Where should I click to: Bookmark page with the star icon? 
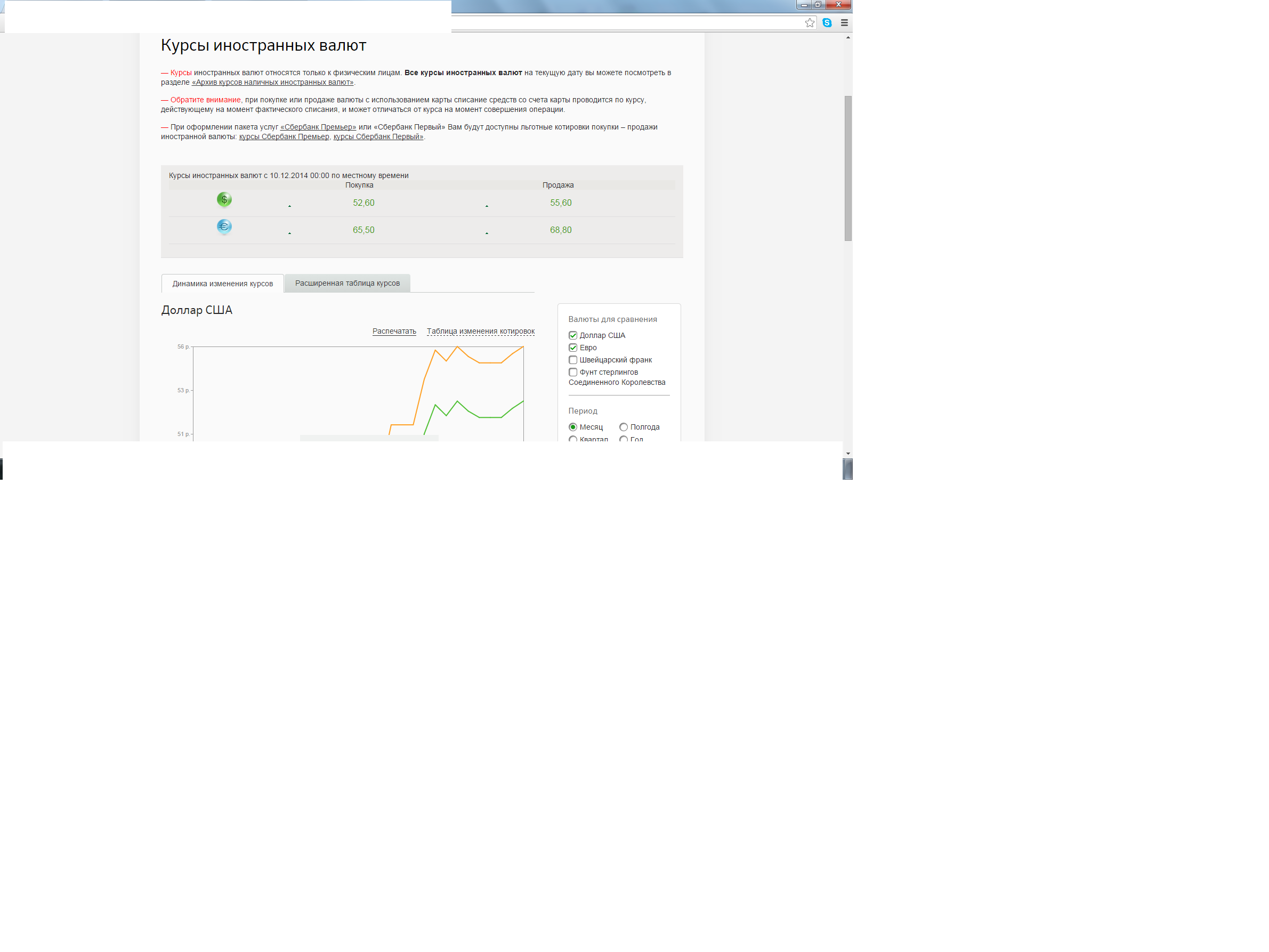tap(810, 23)
